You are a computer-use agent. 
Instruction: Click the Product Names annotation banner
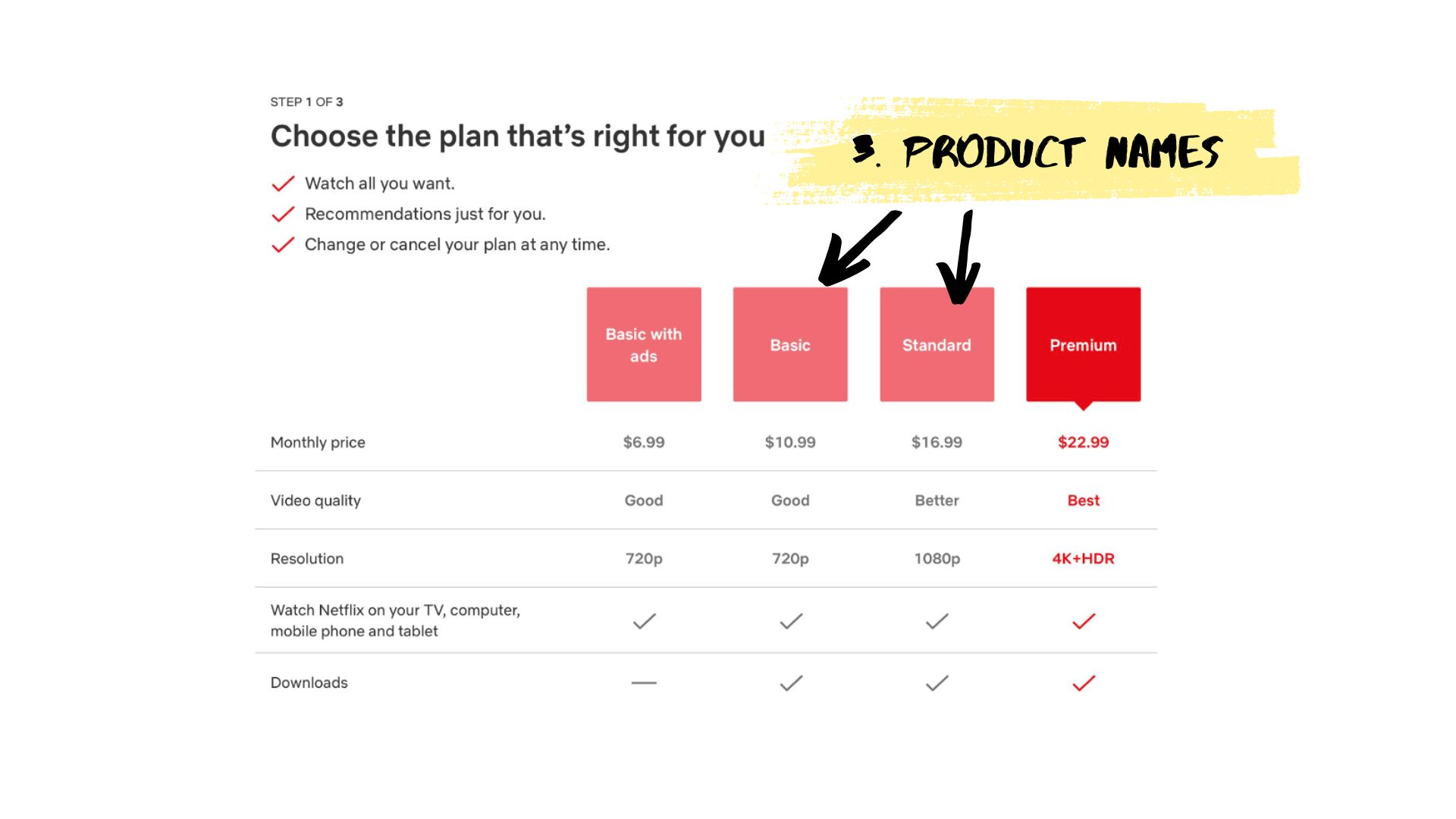click(x=1035, y=152)
